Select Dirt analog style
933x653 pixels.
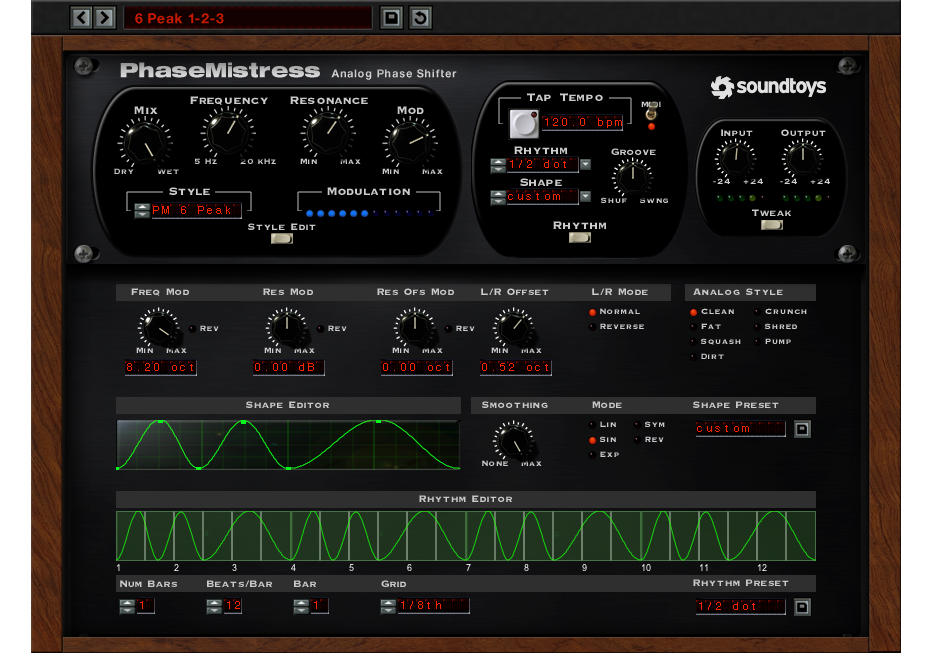click(693, 357)
